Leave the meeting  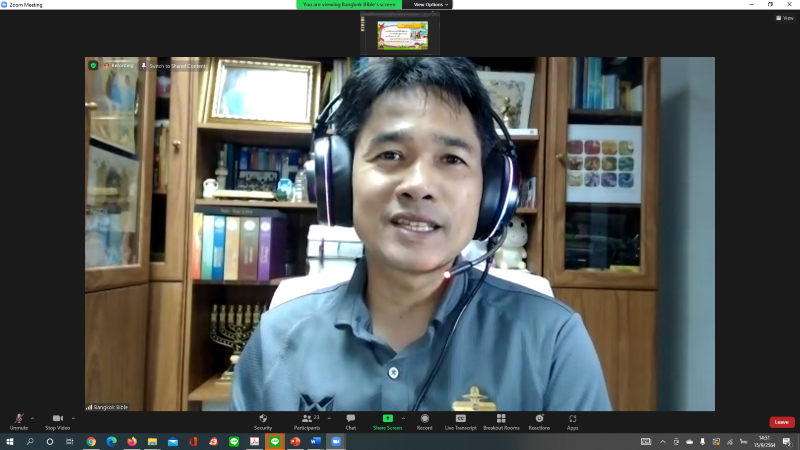782,422
